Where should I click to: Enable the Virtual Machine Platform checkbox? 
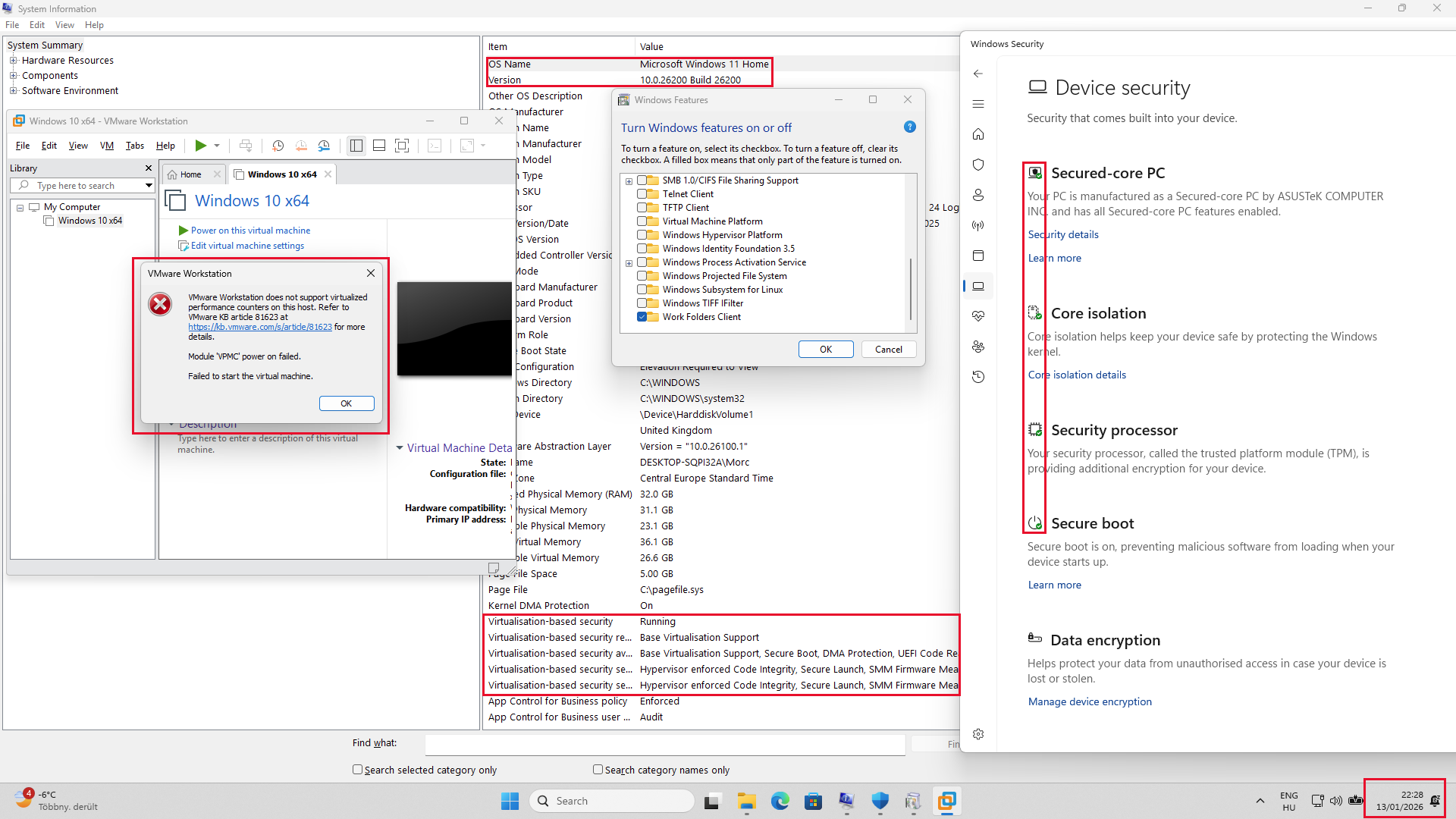point(642,221)
